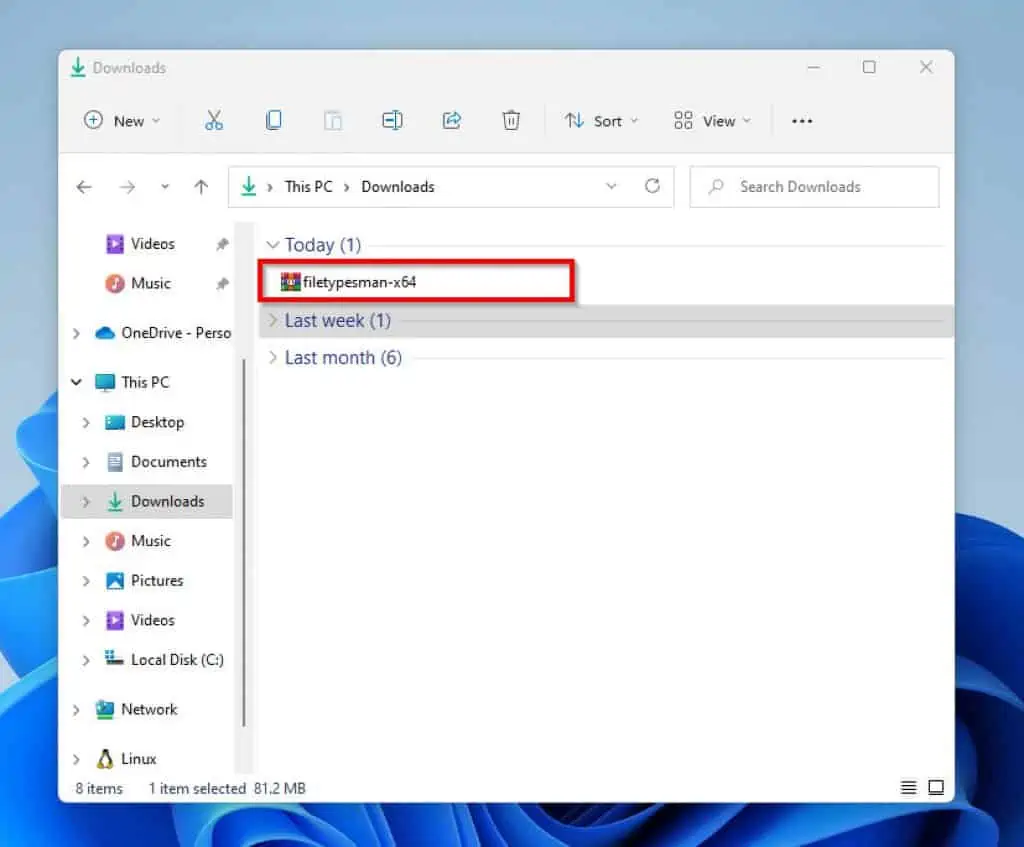Open the See more options ellipsis

tap(802, 120)
